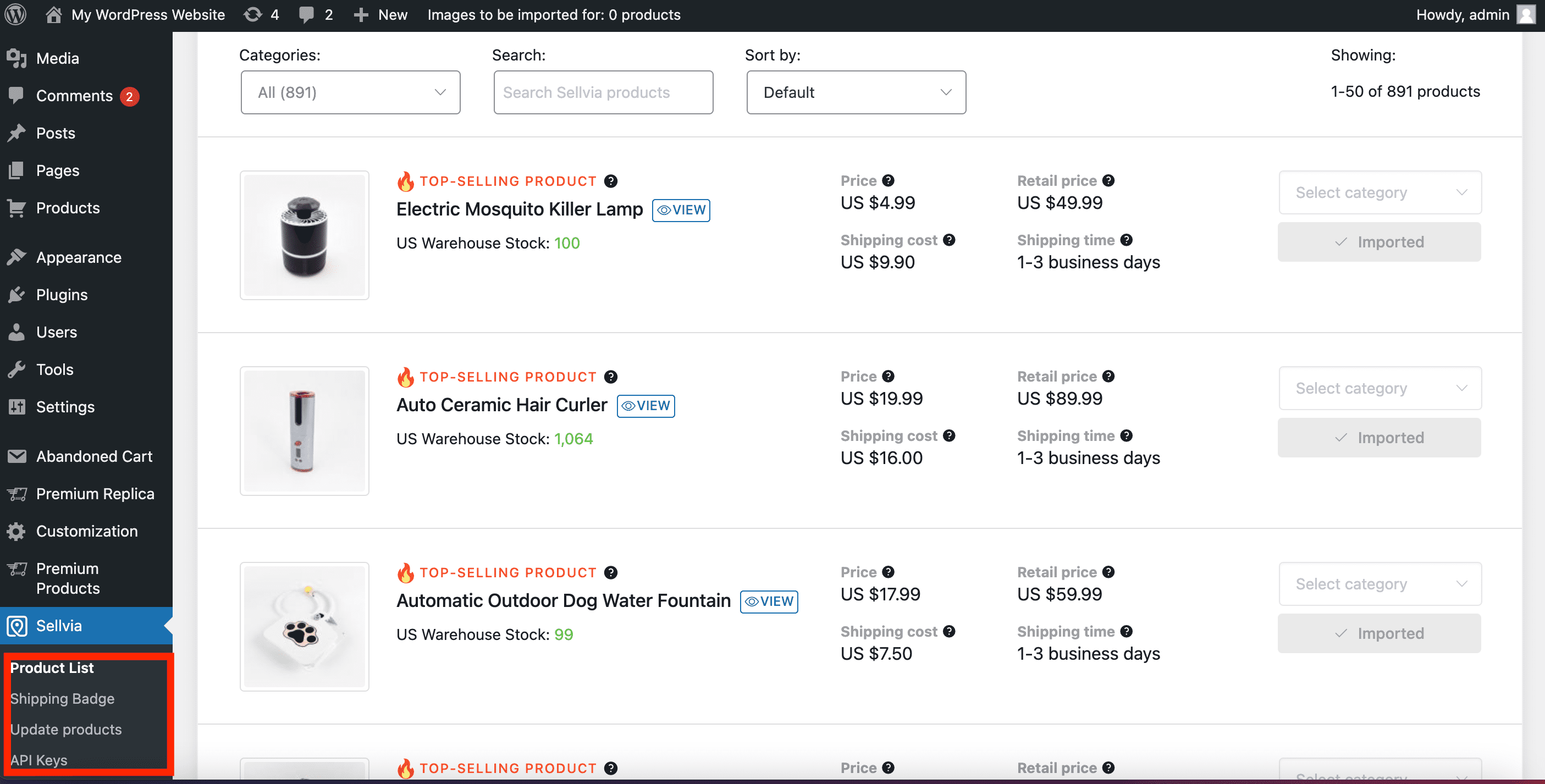1545x784 pixels.
Task: Click the Imported button for Auto Ceramic Hair Curler
Action: point(1379,437)
